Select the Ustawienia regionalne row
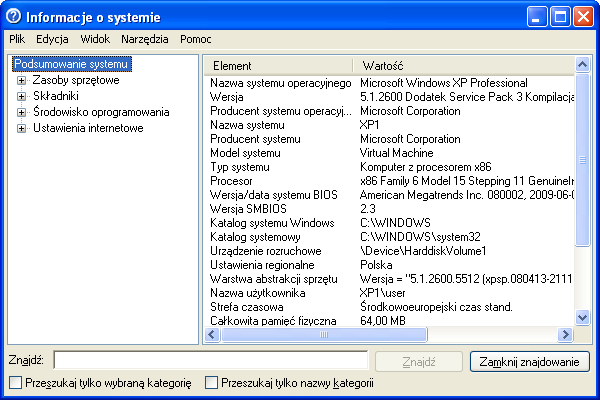Viewport: 600px width, 400px height. 389,265
